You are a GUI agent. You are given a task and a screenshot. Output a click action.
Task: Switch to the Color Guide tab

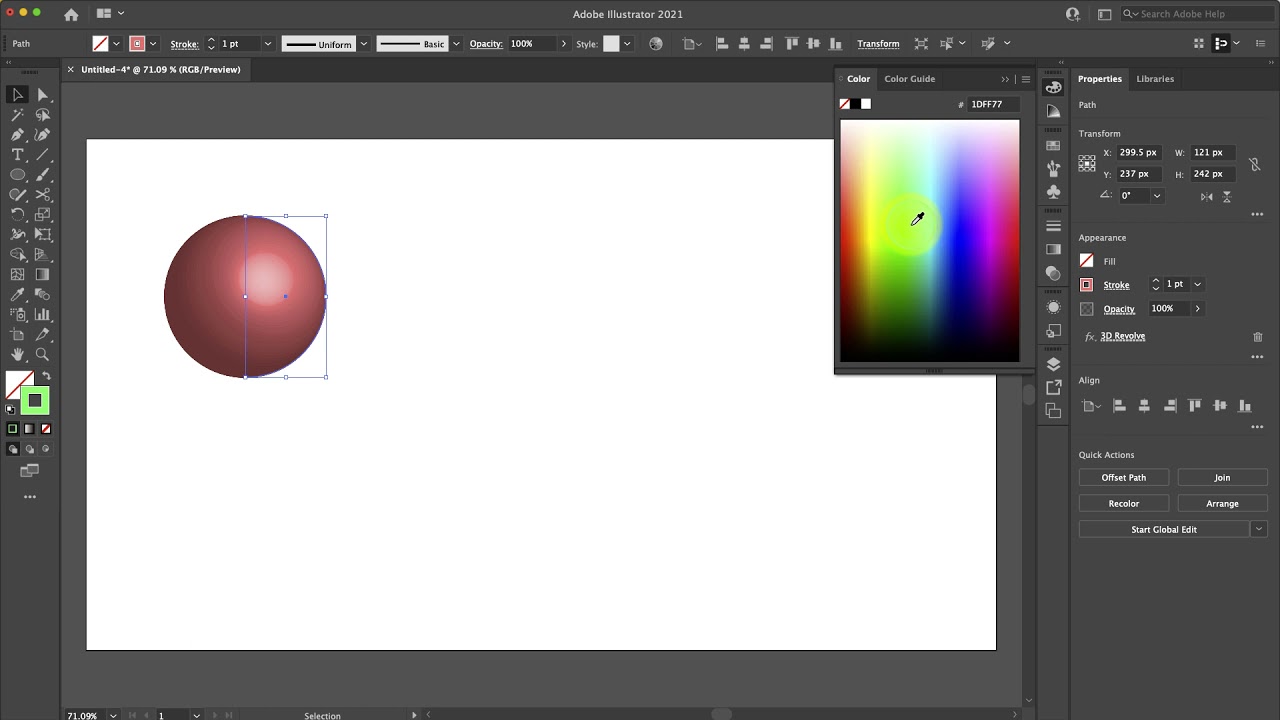pyautogui.click(x=909, y=79)
